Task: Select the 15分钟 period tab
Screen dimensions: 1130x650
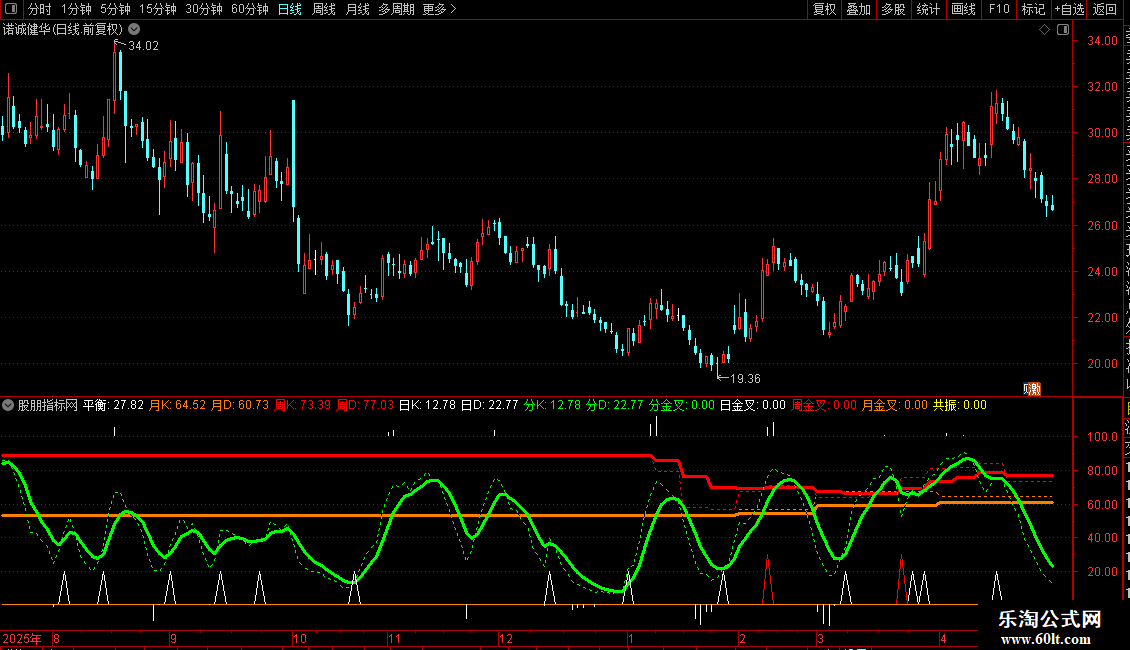Action: tap(157, 9)
